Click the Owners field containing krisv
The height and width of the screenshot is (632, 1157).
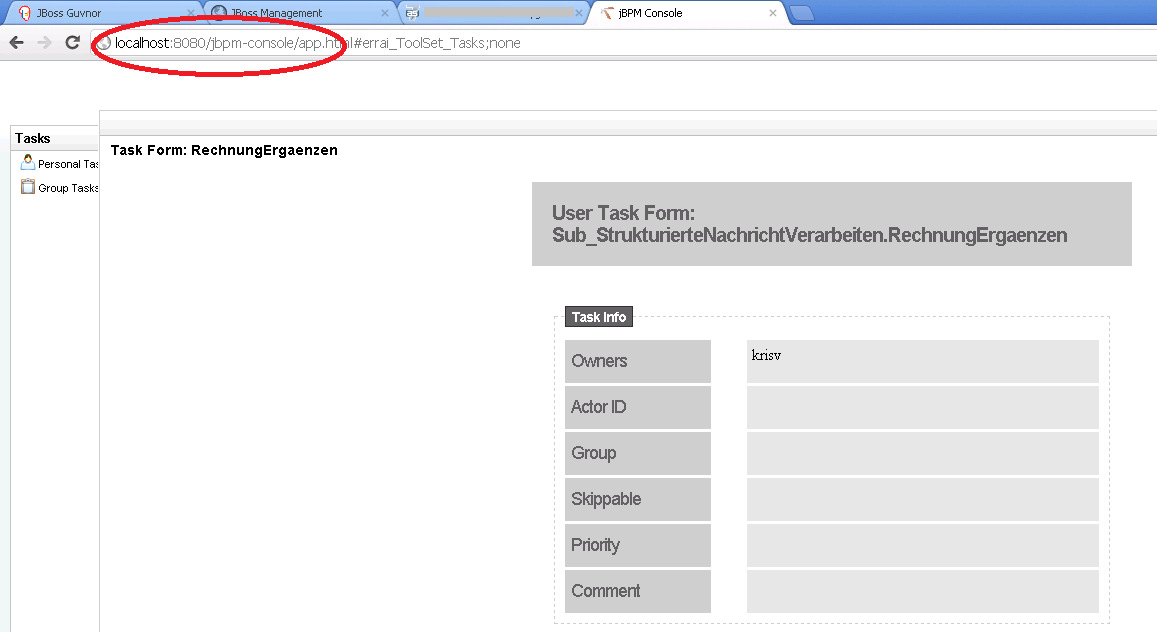point(922,361)
